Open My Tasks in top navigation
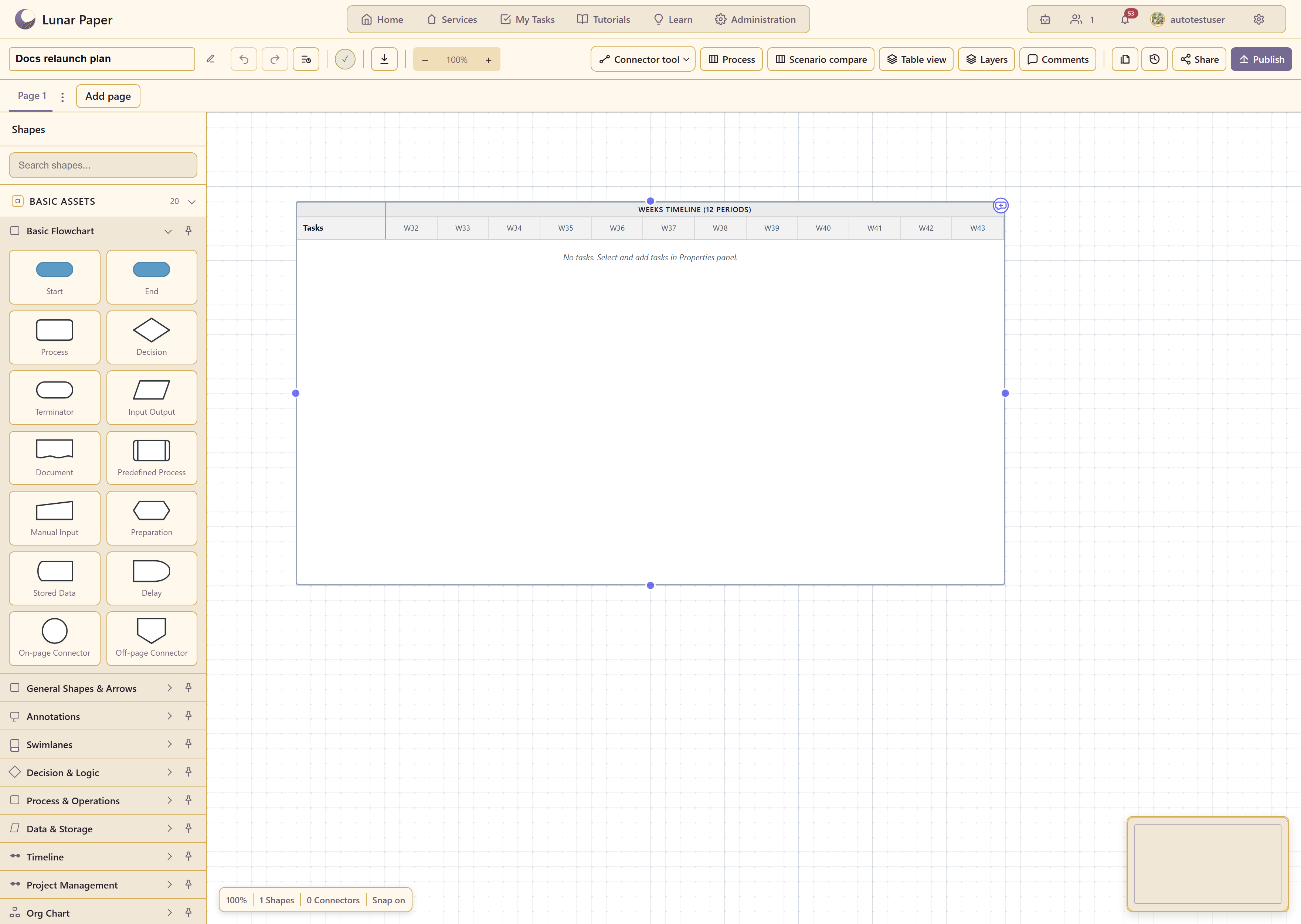 527,19
